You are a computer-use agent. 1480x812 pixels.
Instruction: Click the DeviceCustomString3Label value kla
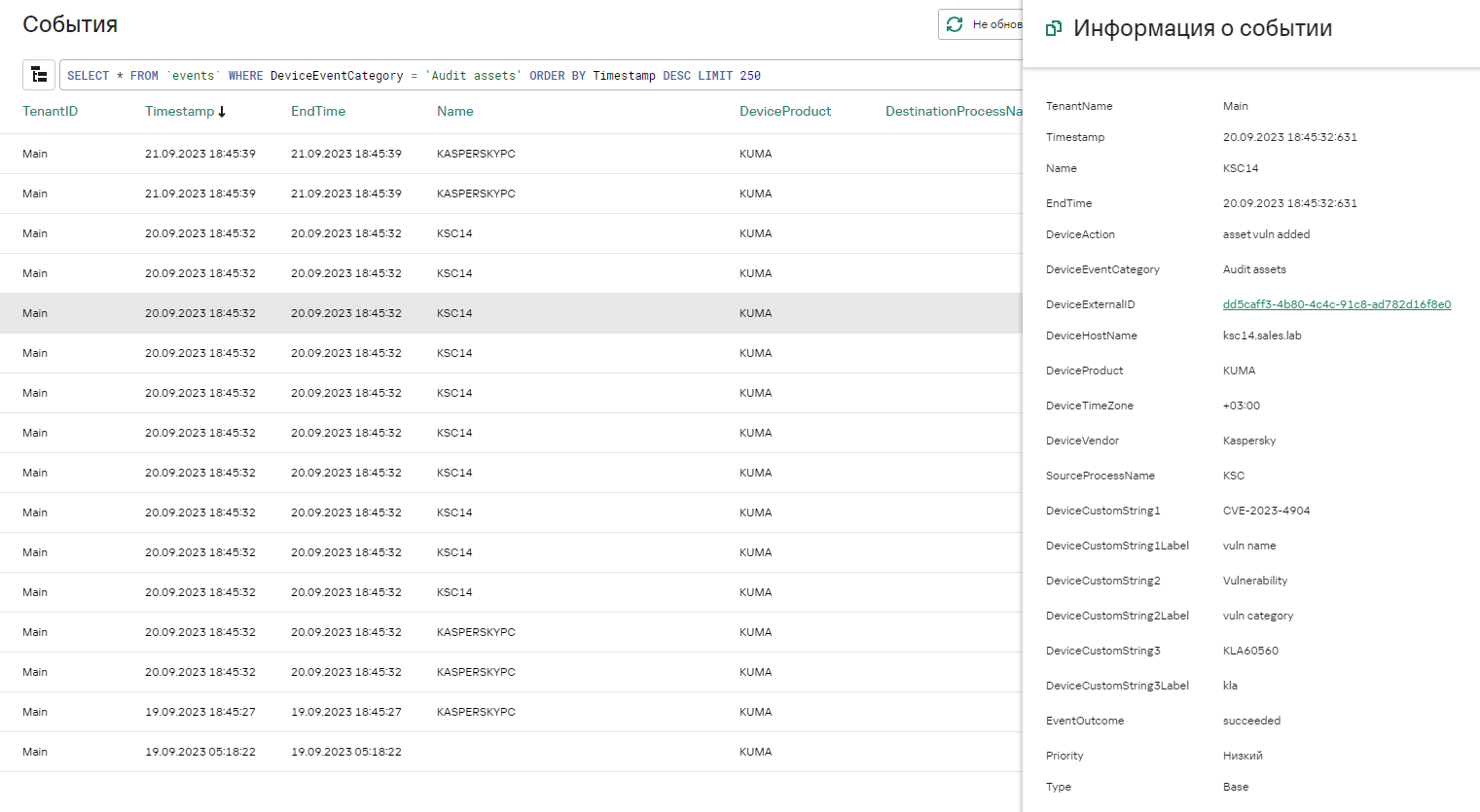[1230, 686]
